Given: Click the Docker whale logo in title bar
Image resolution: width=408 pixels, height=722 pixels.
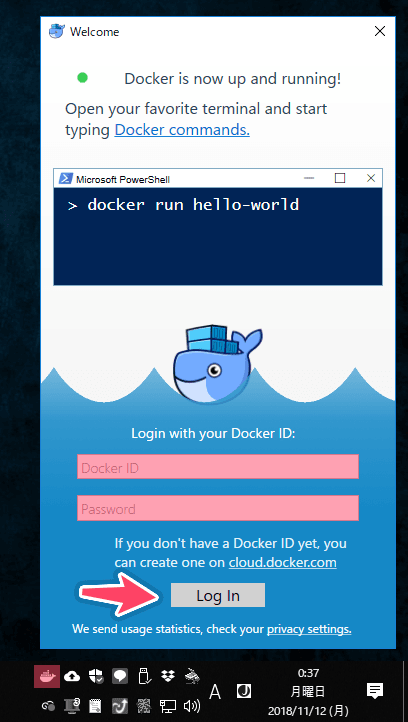Looking at the screenshot, I should click(x=57, y=31).
